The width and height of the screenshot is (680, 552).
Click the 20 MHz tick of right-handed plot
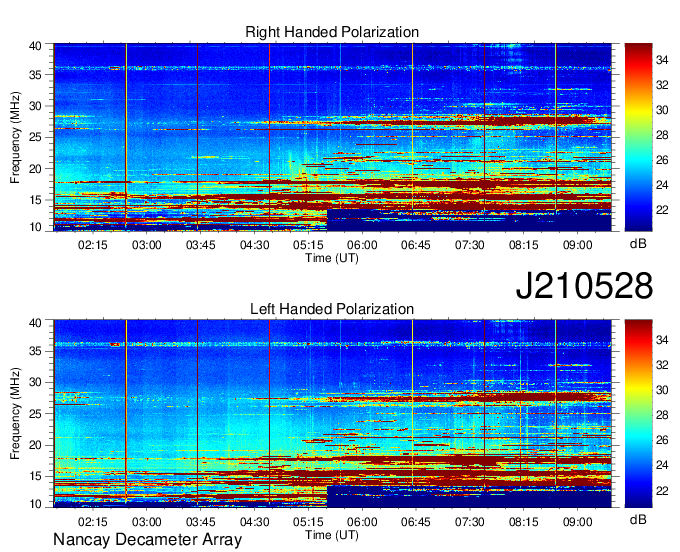tap(35, 169)
